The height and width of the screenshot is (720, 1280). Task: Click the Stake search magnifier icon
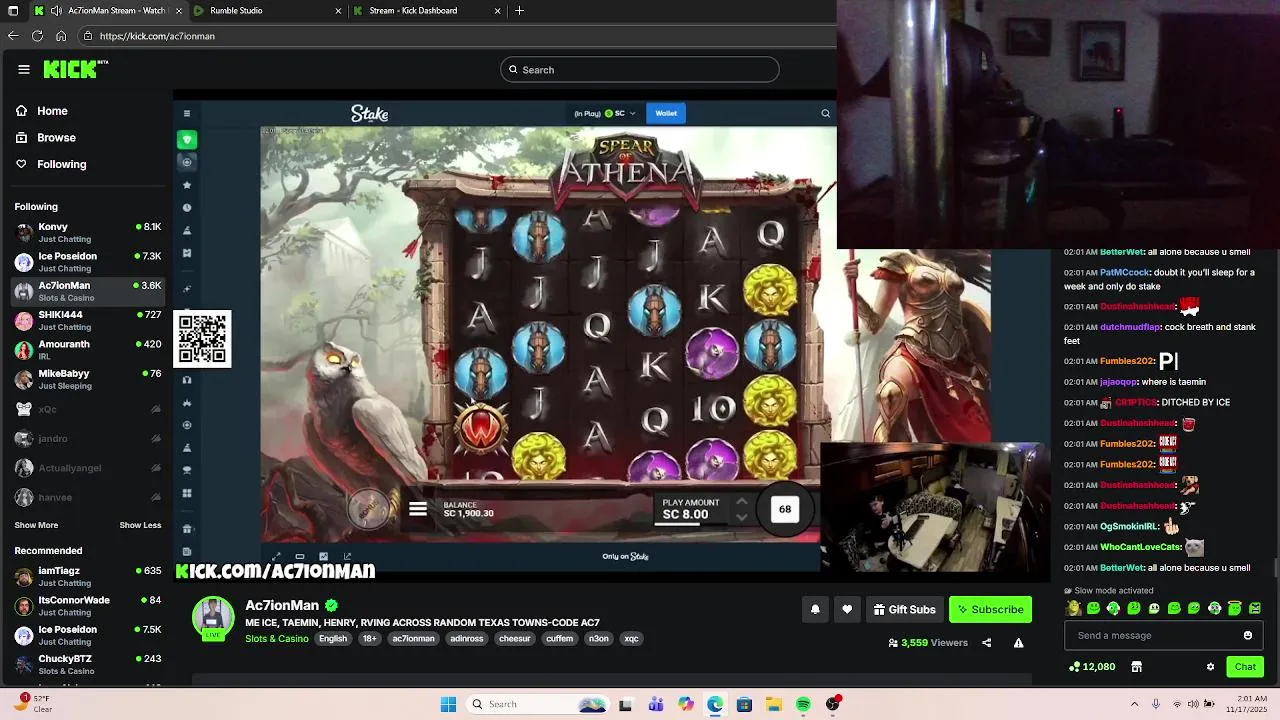825,113
